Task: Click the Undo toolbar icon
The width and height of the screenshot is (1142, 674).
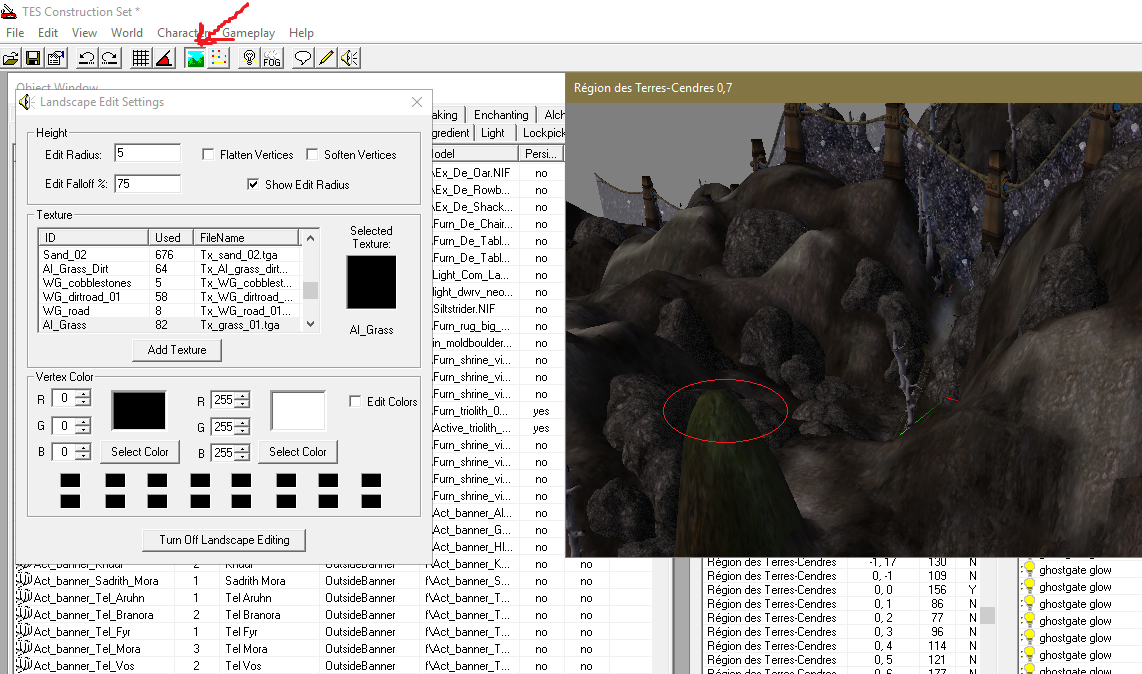Action: pyautogui.click(x=87, y=58)
